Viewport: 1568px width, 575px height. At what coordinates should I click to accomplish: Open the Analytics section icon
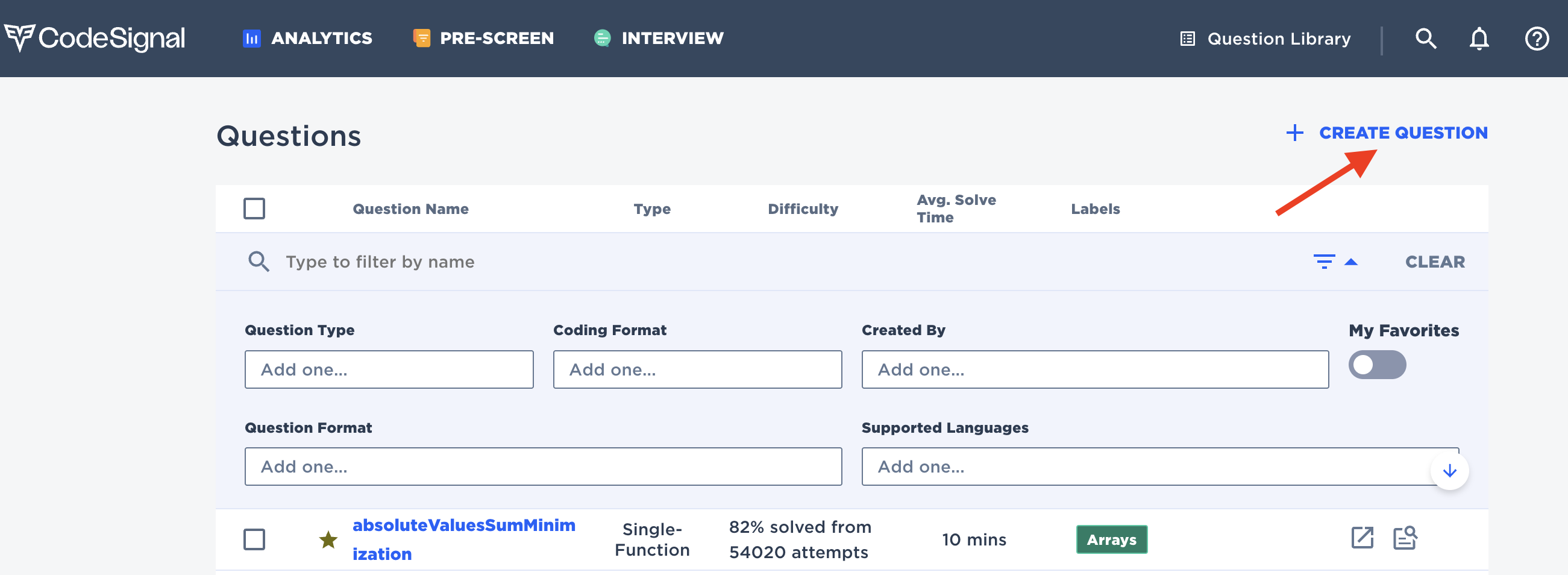[x=252, y=38]
